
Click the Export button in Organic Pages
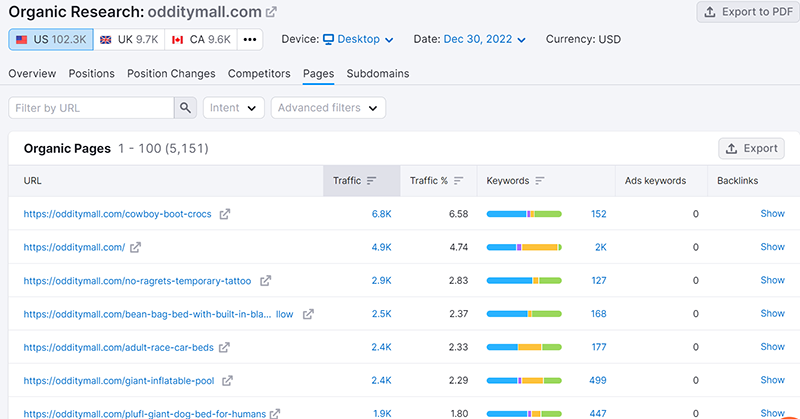(752, 149)
